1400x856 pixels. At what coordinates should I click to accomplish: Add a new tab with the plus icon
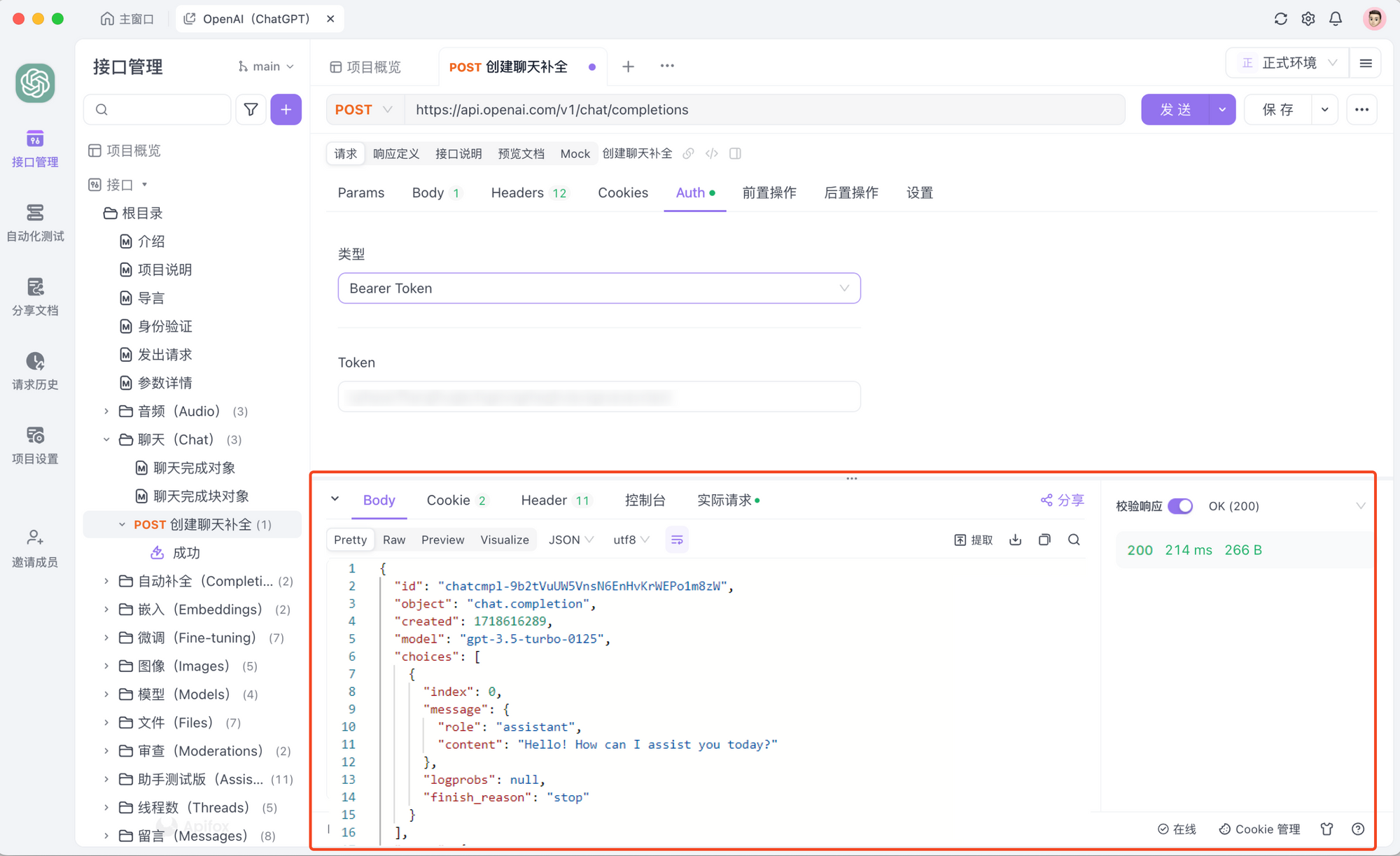coord(628,66)
